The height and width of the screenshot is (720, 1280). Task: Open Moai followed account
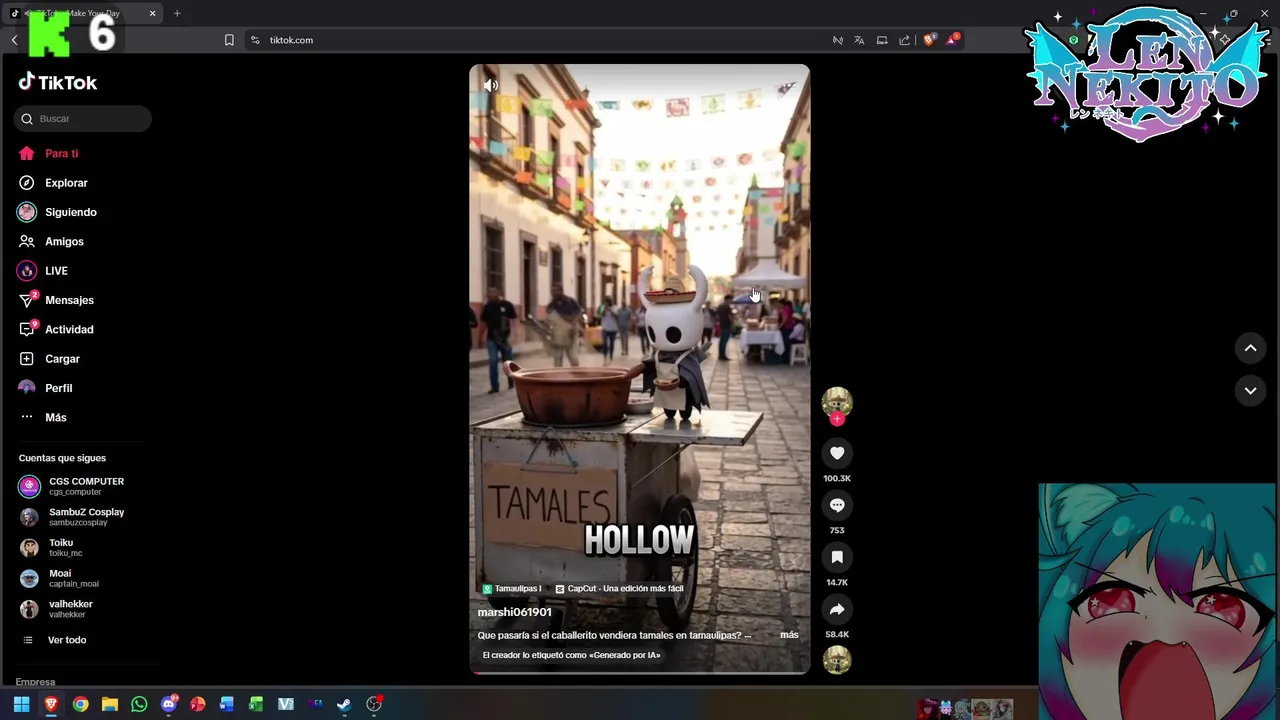click(x=60, y=578)
